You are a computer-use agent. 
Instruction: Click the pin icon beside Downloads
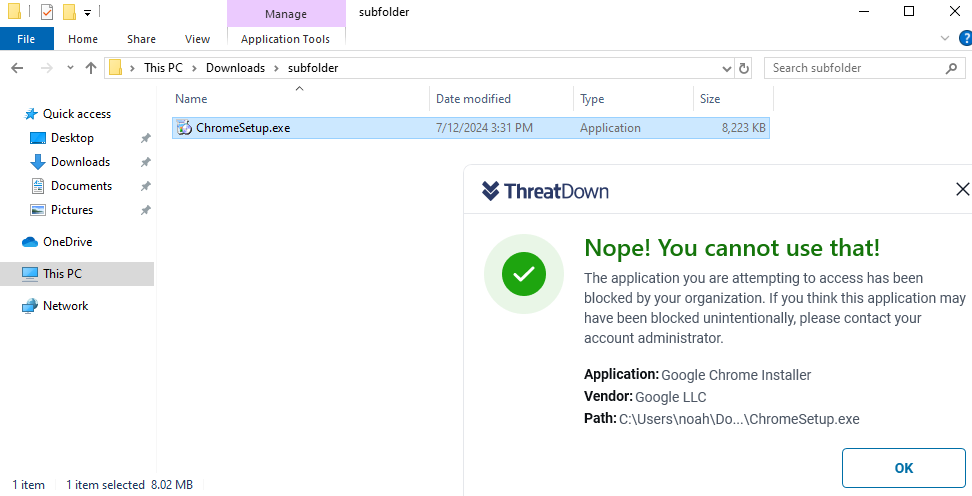[x=146, y=162]
